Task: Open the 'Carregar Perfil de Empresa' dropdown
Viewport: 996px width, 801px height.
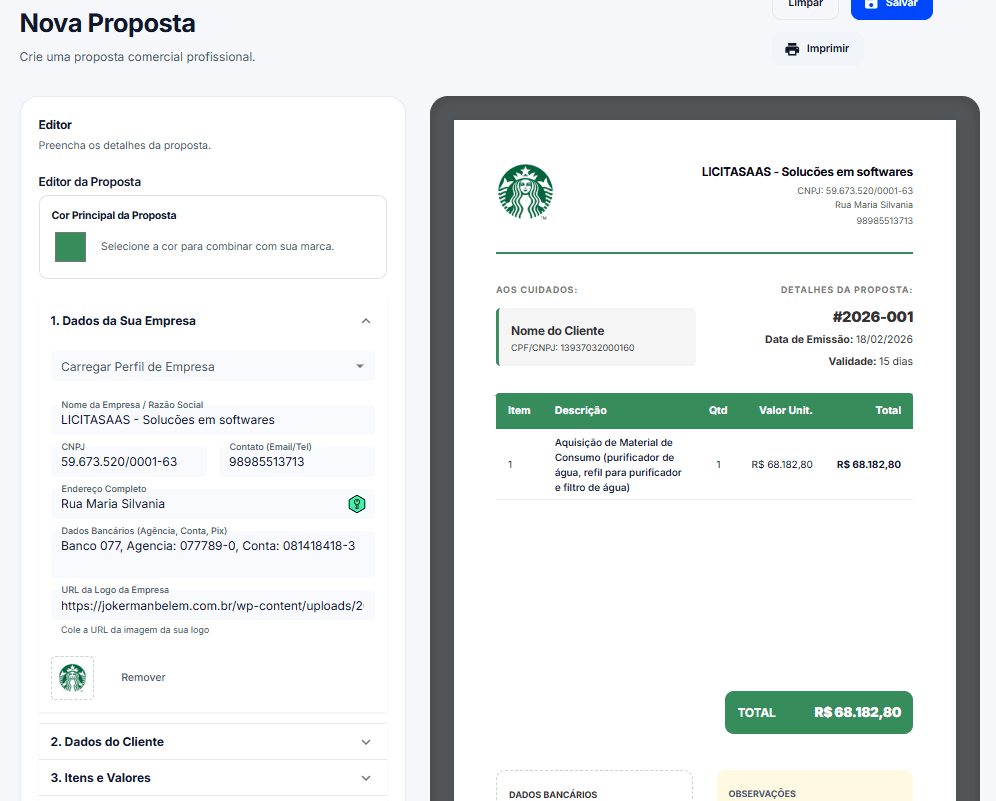Action: pos(213,366)
